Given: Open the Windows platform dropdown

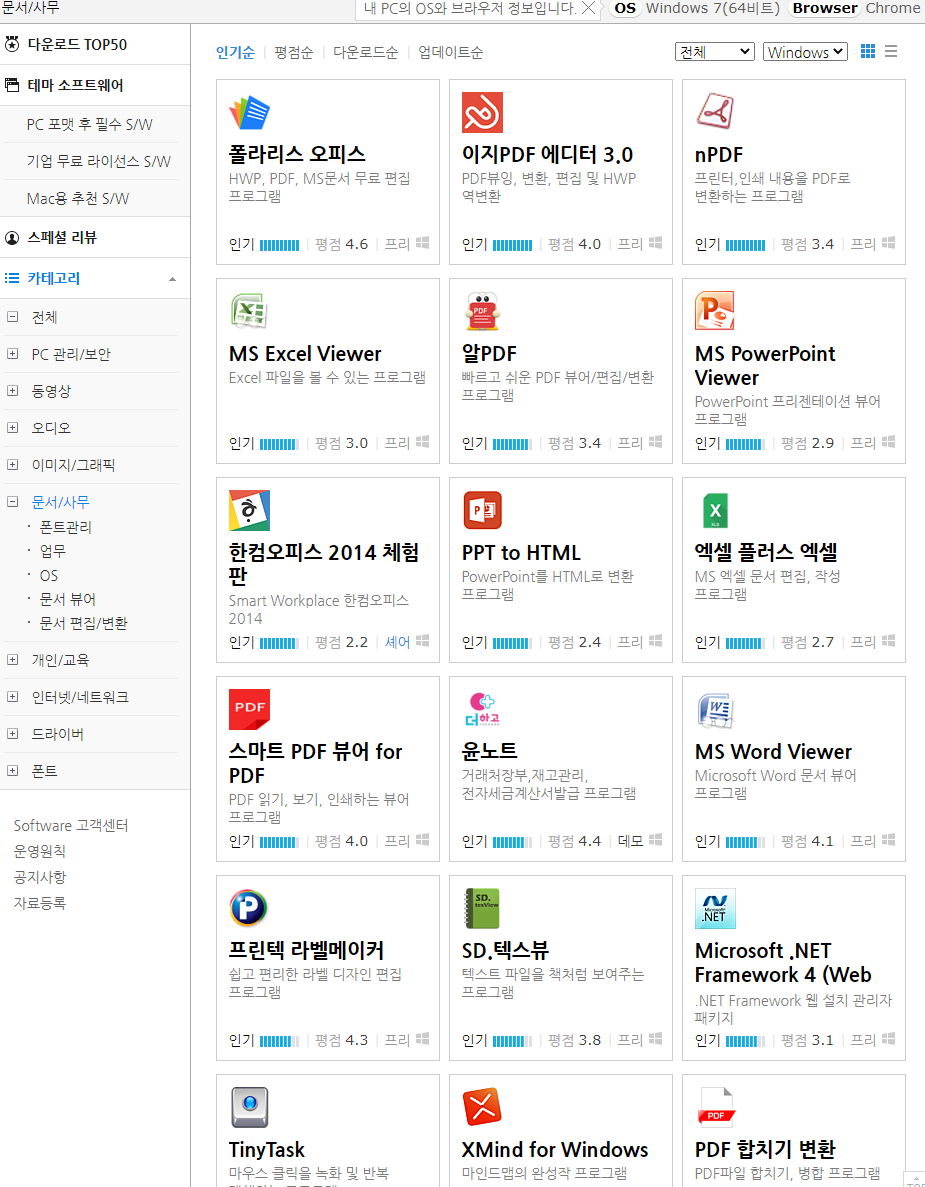Looking at the screenshot, I should click(x=805, y=51).
